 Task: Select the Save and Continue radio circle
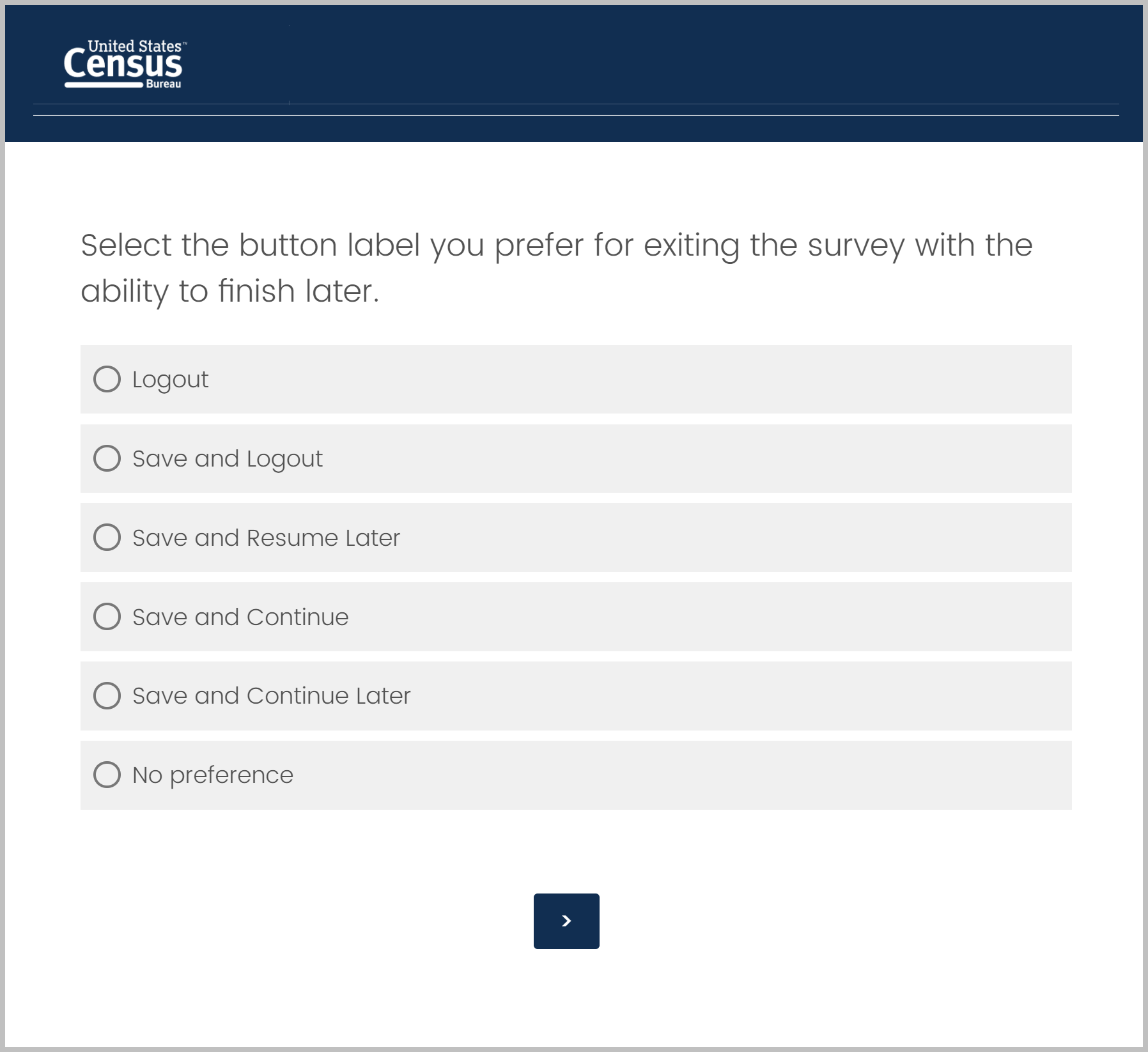pos(107,617)
